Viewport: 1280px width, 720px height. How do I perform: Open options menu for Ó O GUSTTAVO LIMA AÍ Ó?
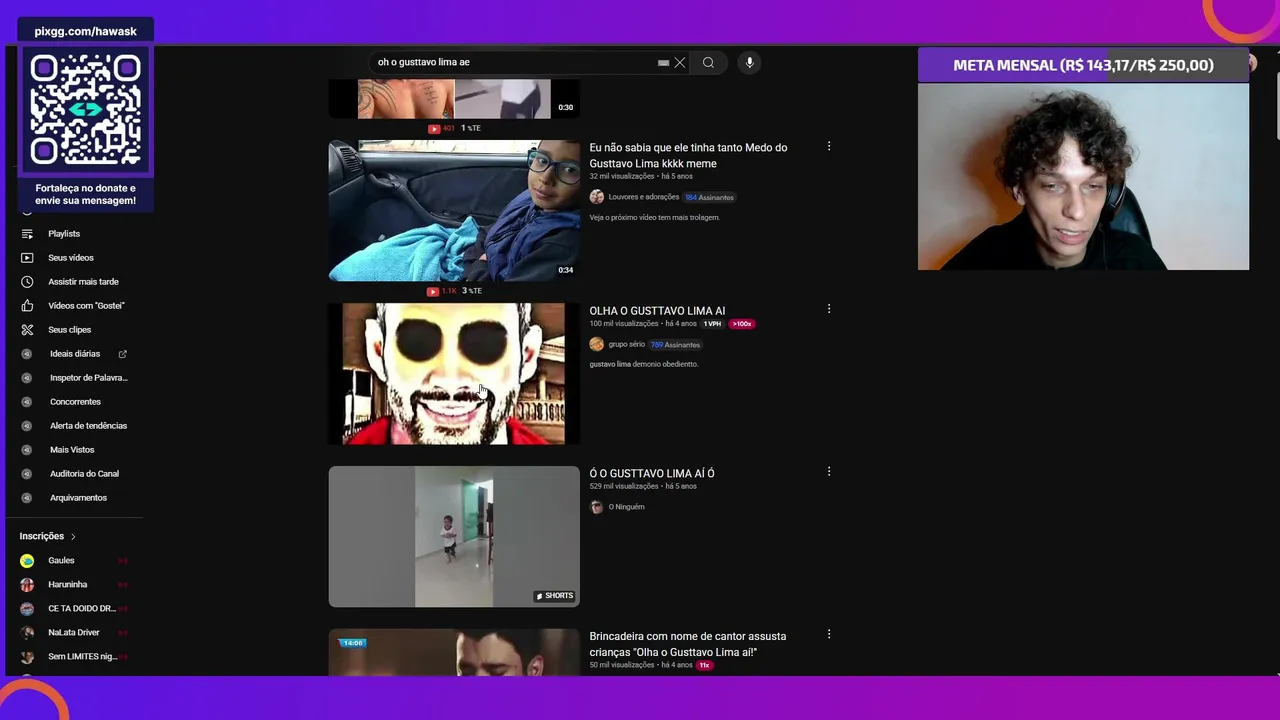829,471
